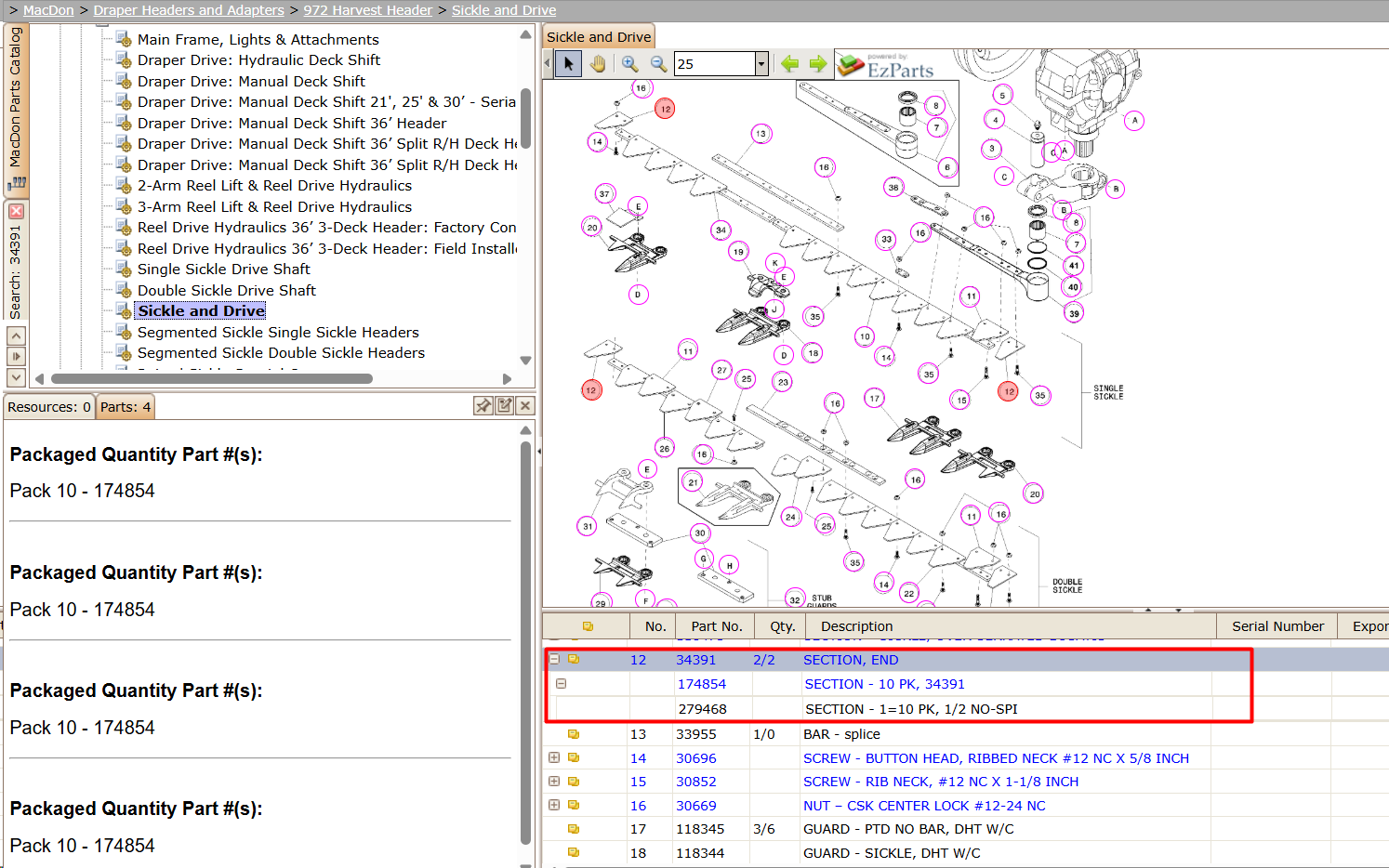
Task: Select Segmented Sickle Single Sickle Headers item
Action: tap(278, 333)
